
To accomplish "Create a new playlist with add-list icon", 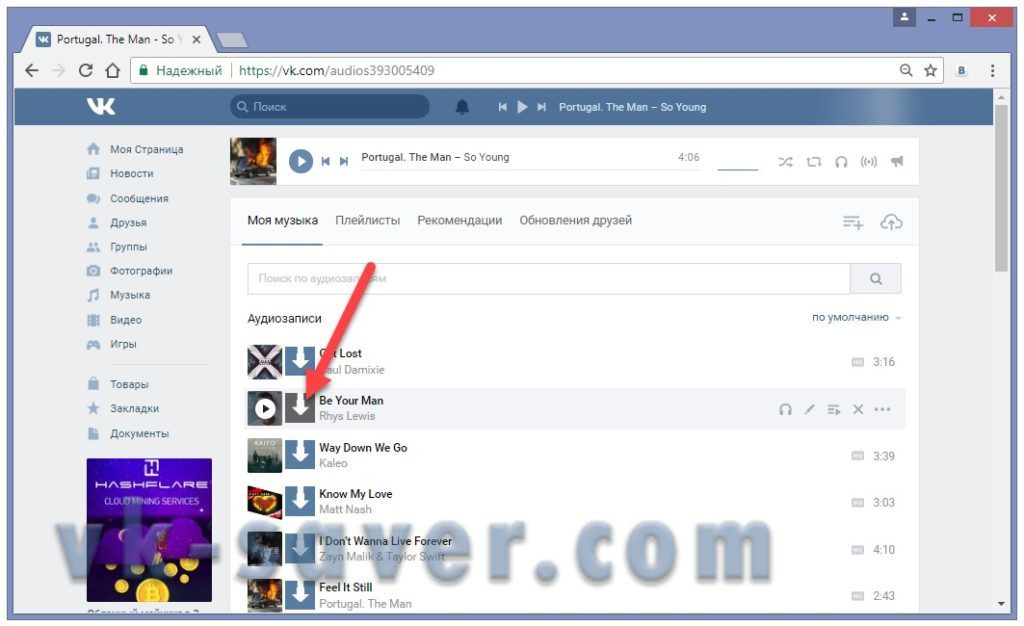I will click(x=853, y=223).
